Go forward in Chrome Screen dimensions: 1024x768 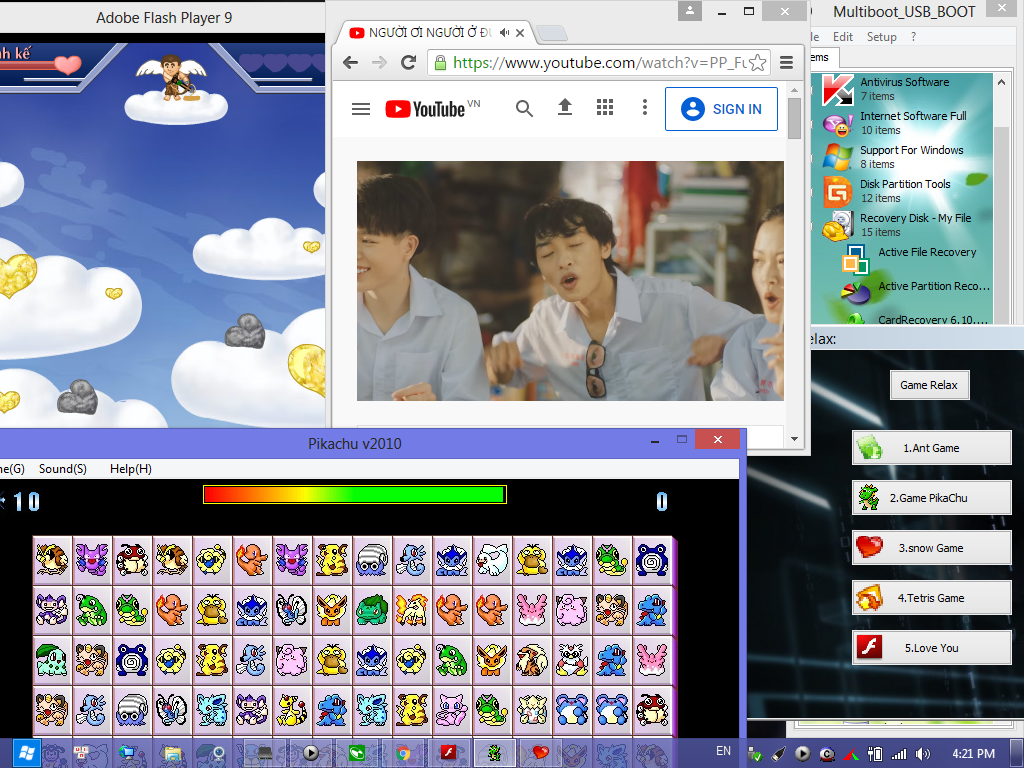click(379, 63)
